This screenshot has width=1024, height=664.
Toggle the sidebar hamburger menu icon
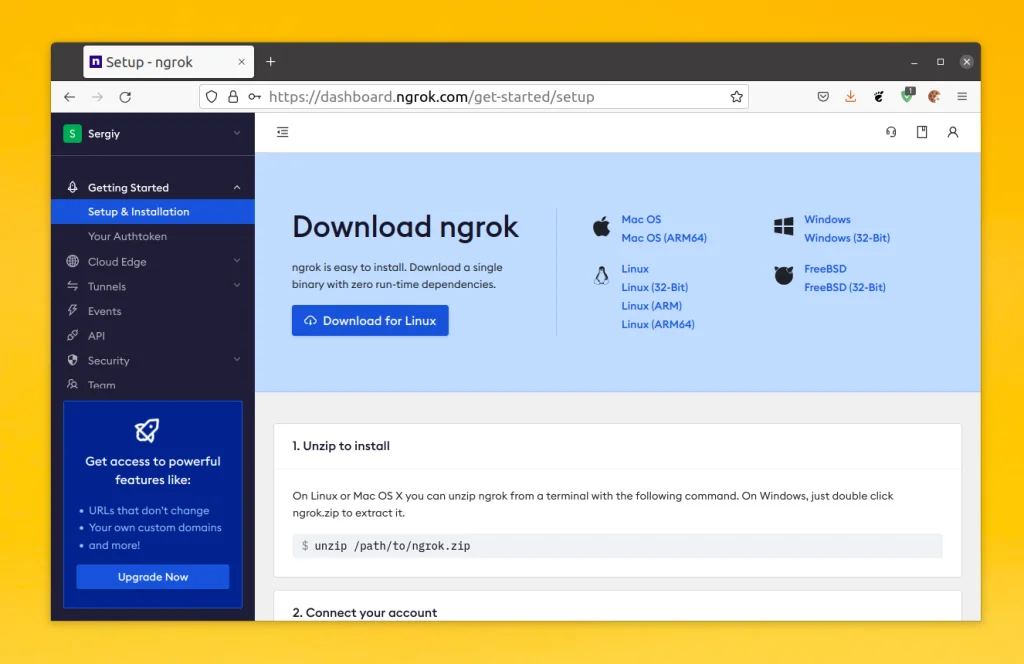[282, 131]
